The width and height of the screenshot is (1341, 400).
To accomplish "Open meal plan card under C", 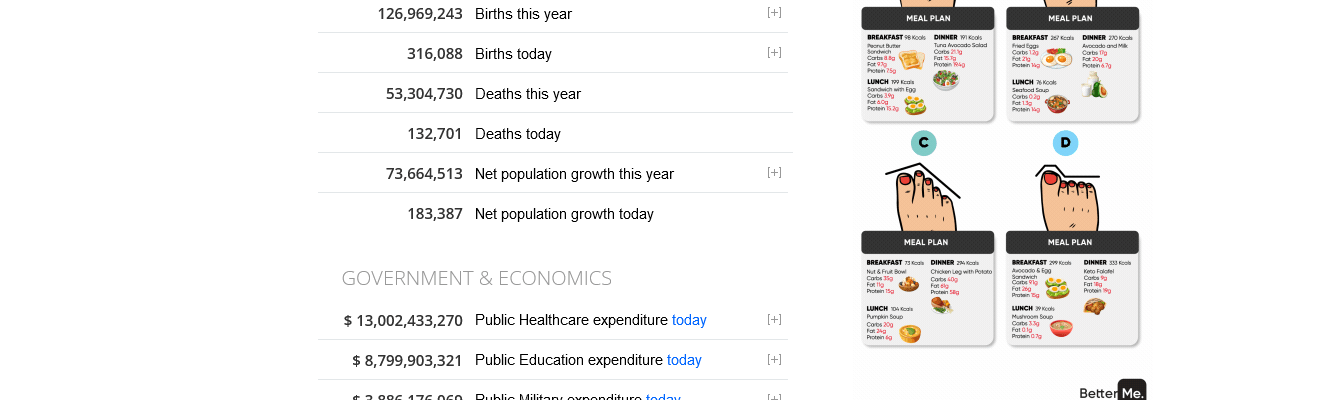I will (927, 288).
